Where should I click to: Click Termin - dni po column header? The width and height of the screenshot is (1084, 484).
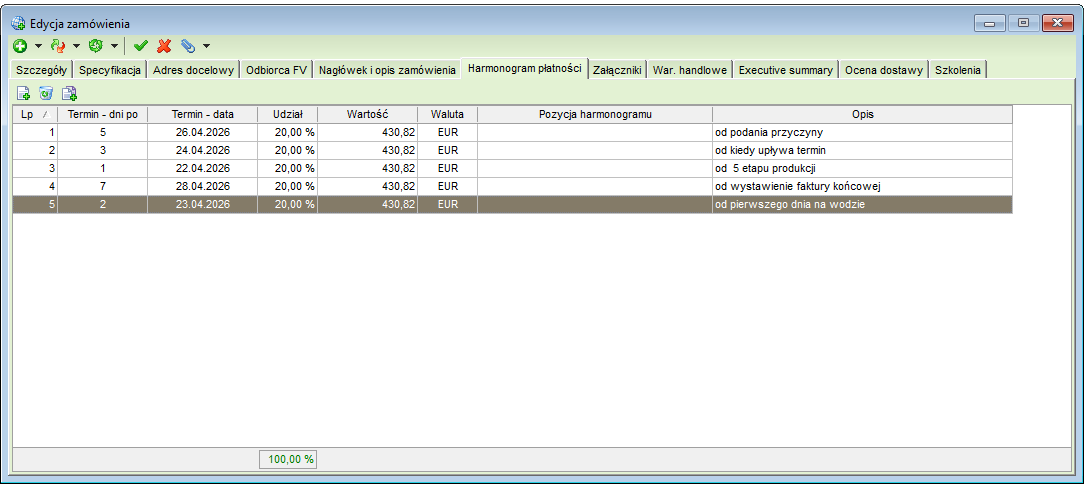point(102,114)
